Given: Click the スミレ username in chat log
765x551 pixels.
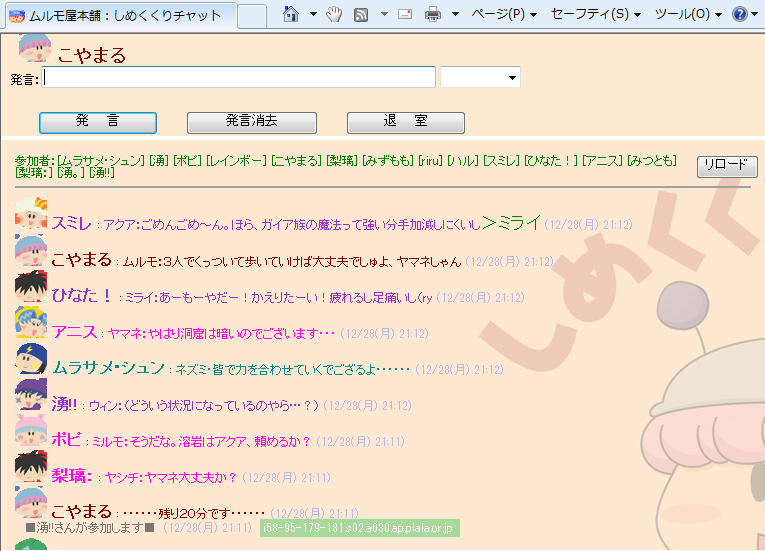Looking at the screenshot, I should (71, 224).
